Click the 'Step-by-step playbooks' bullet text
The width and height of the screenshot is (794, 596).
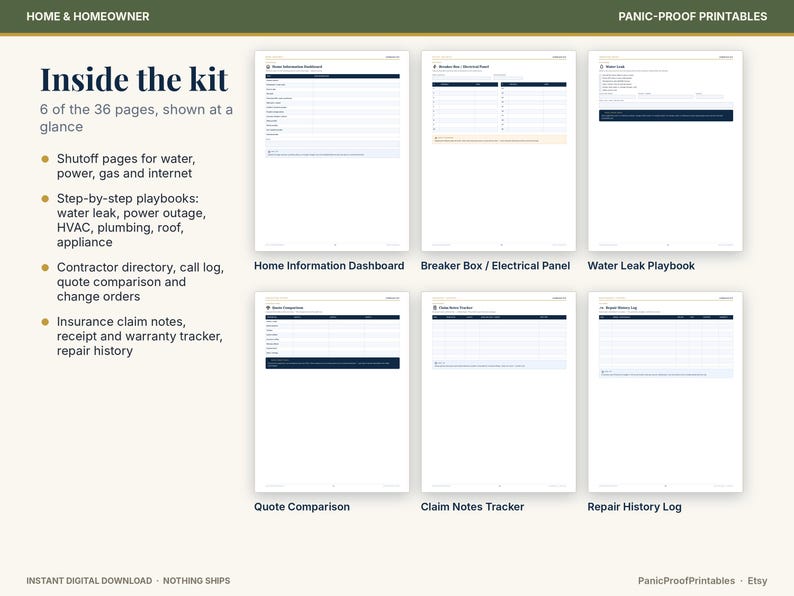(131, 220)
